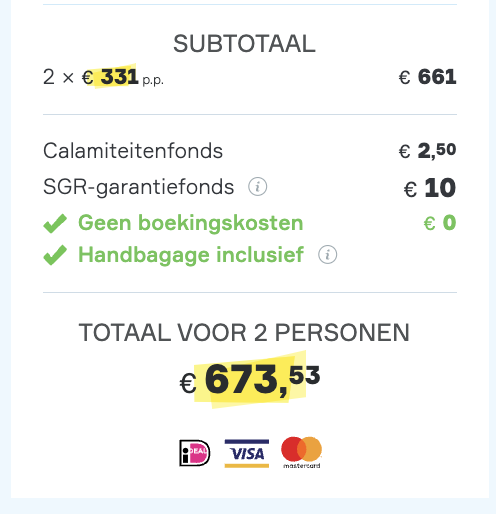
Task: Click the green € 0 booking cost amount
Action: coord(440,223)
